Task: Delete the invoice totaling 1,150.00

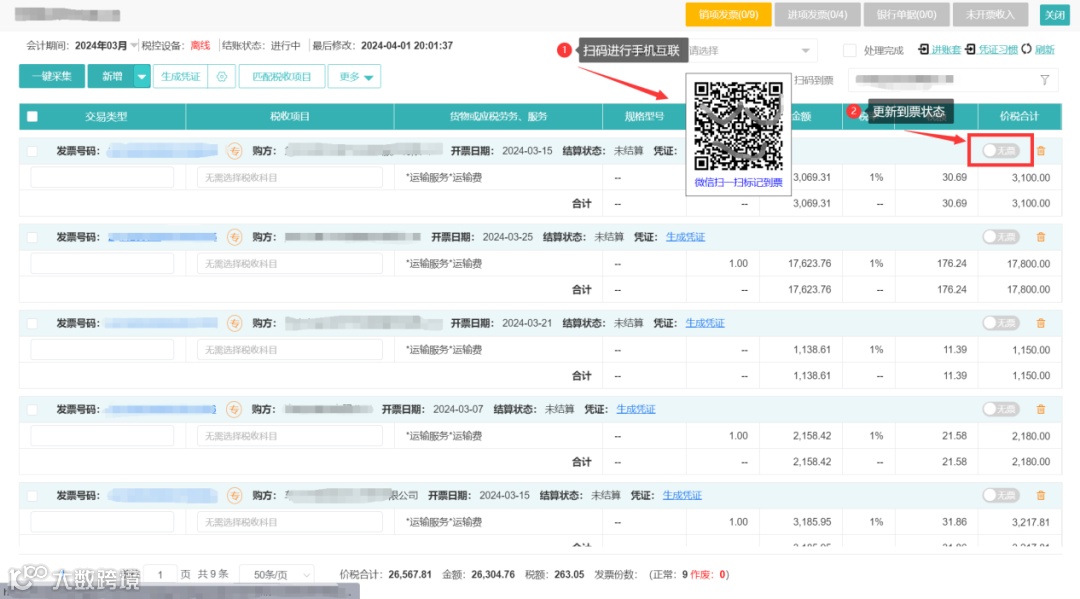Action: click(1041, 323)
